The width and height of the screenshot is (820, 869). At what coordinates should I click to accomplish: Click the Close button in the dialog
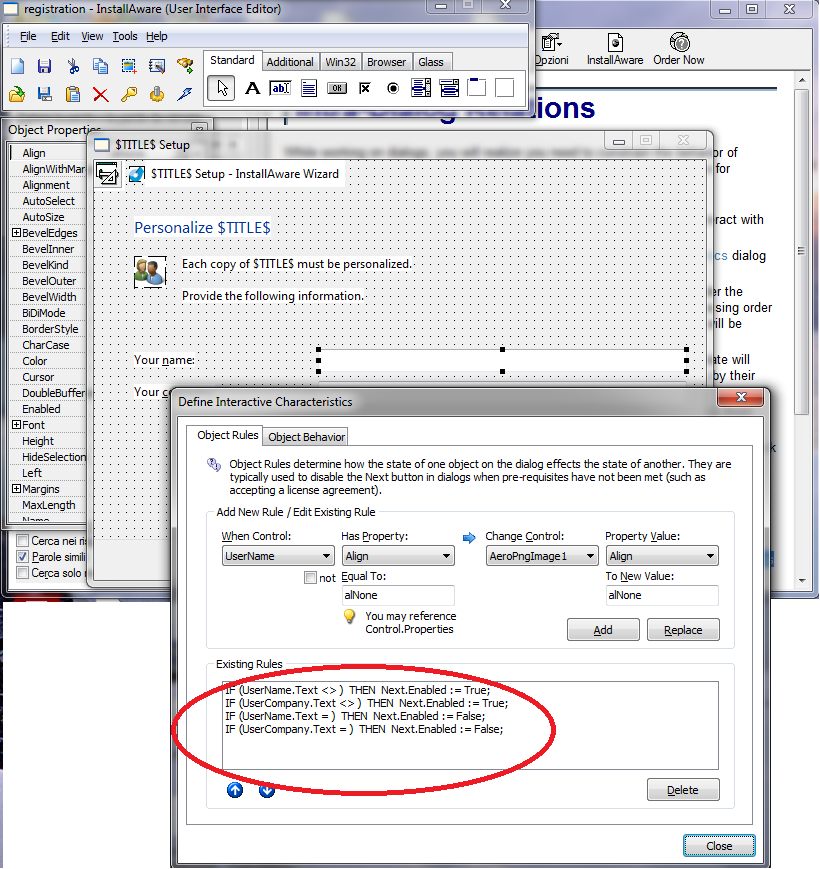pyautogui.click(x=719, y=846)
